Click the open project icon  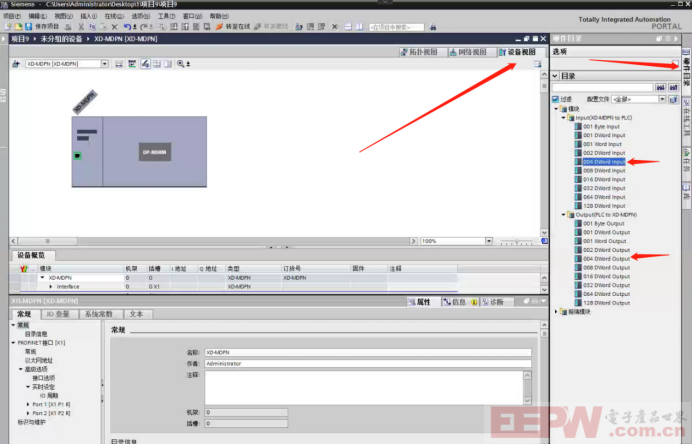pos(18,27)
